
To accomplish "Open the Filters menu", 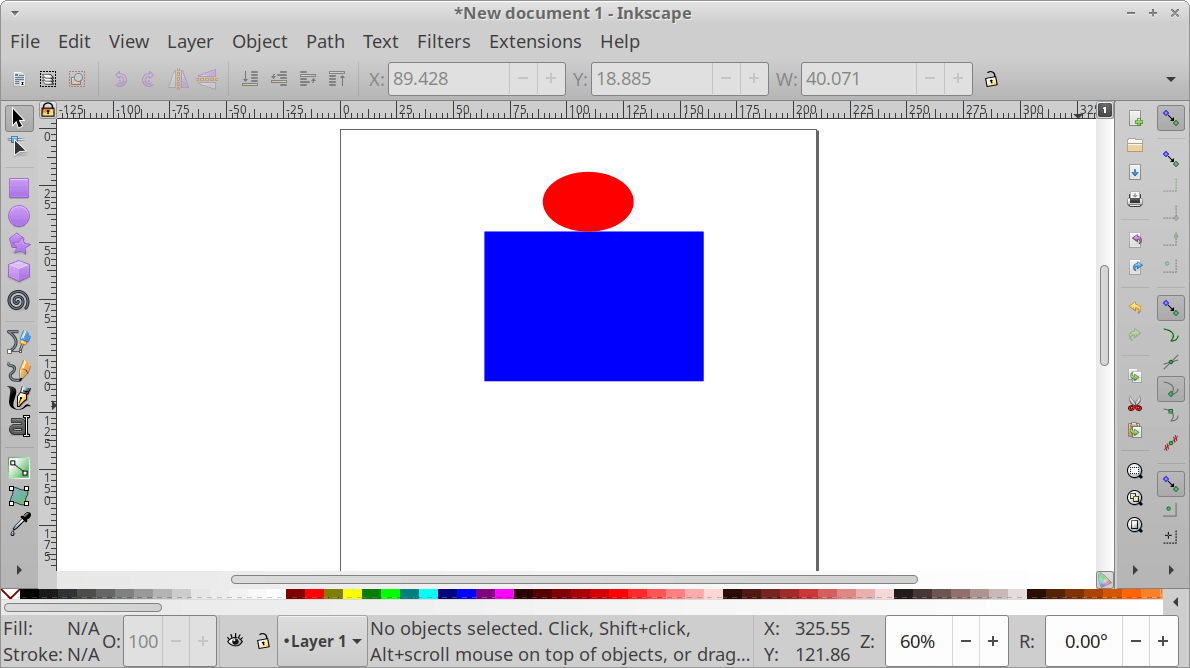I will (x=444, y=41).
